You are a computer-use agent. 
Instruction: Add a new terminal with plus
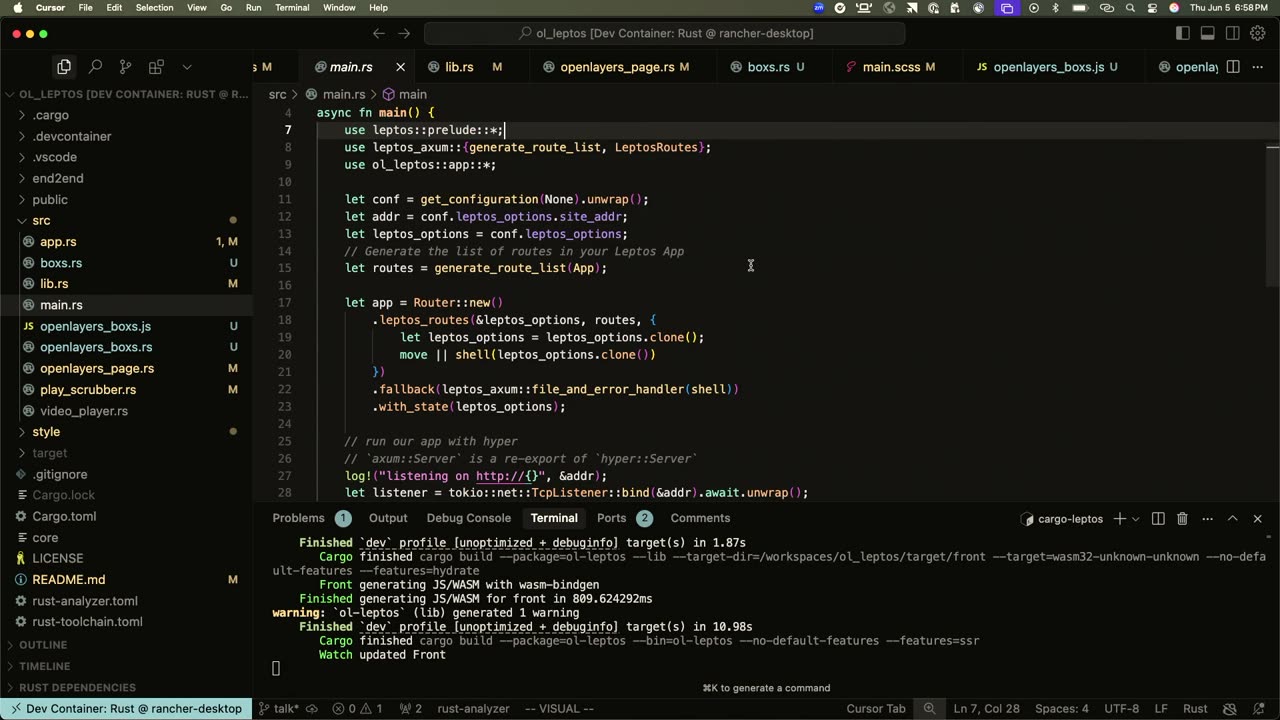(x=1120, y=519)
